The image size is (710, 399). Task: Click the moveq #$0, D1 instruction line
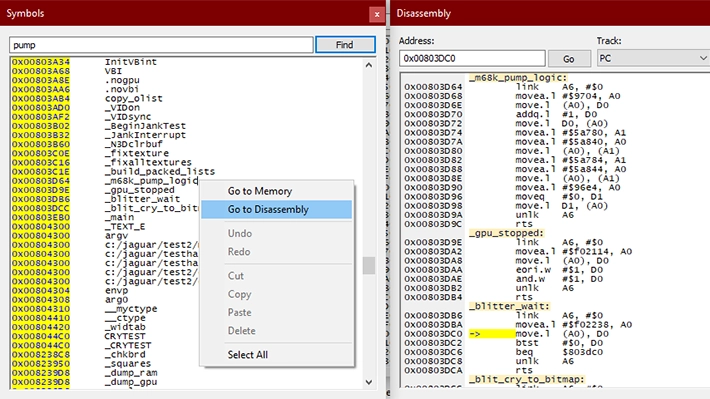click(504, 197)
